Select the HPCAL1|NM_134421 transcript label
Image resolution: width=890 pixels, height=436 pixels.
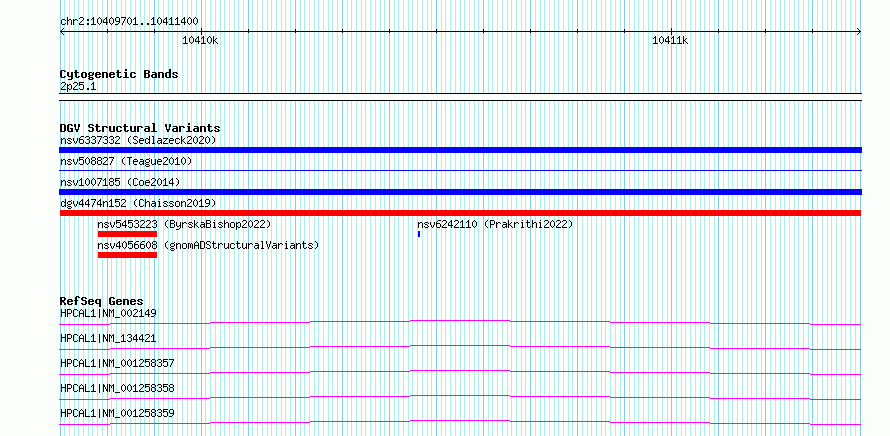(108, 338)
